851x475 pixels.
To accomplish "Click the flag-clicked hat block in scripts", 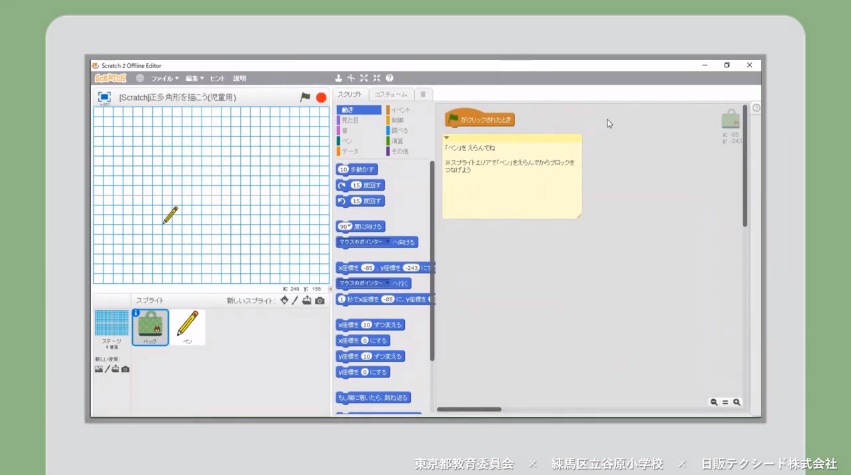I will point(480,119).
